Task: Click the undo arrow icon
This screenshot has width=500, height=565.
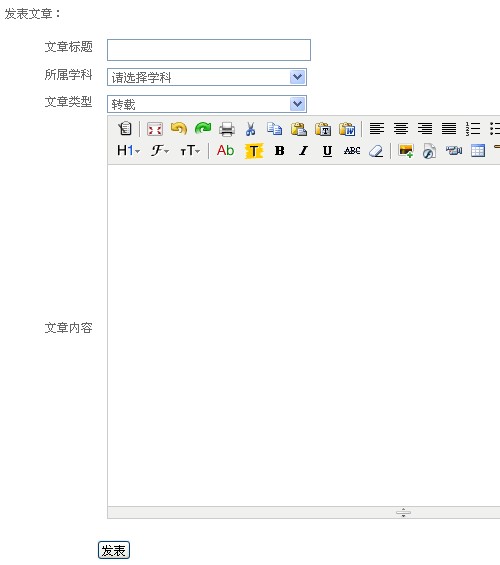Action: 179,129
